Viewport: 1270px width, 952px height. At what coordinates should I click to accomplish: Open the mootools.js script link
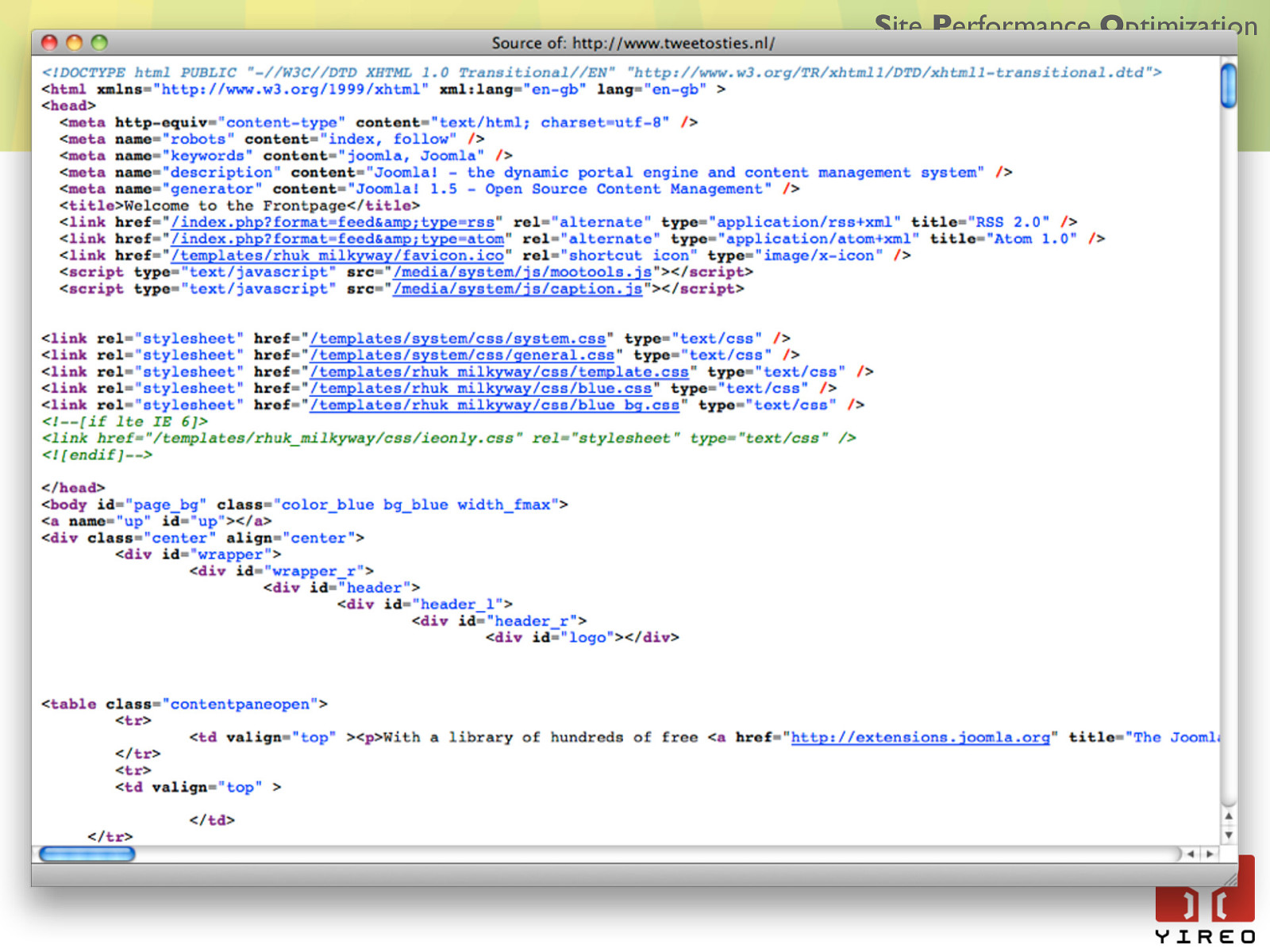tap(523, 272)
